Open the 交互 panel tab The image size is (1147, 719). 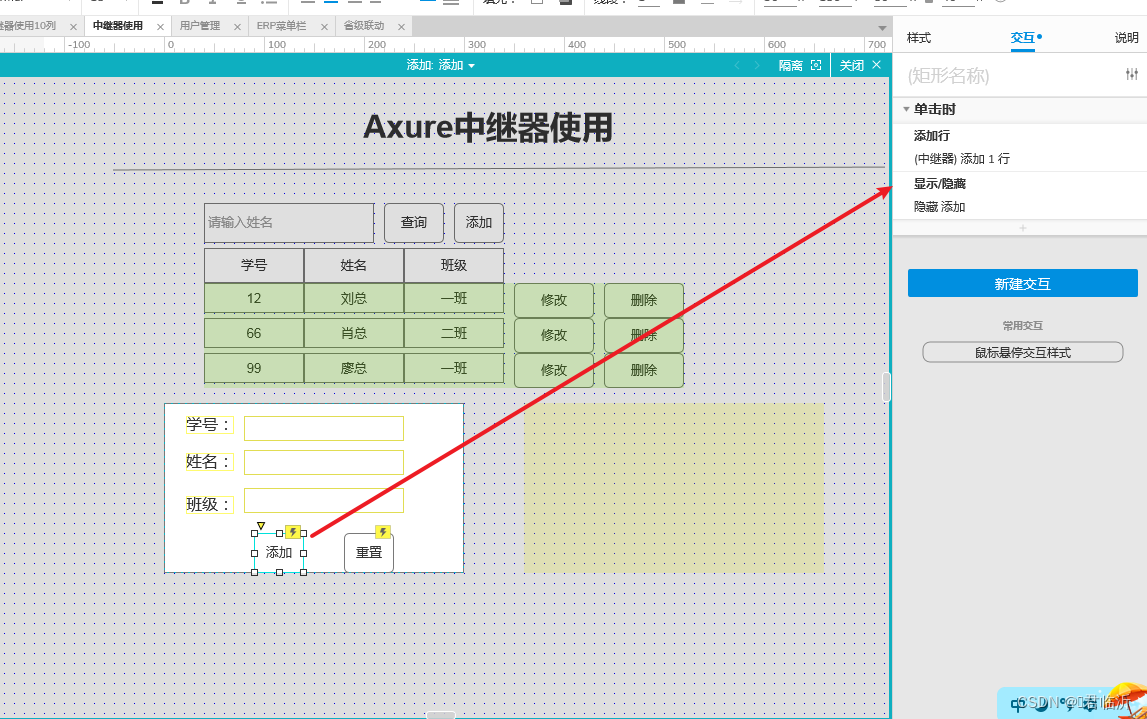[1023, 37]
